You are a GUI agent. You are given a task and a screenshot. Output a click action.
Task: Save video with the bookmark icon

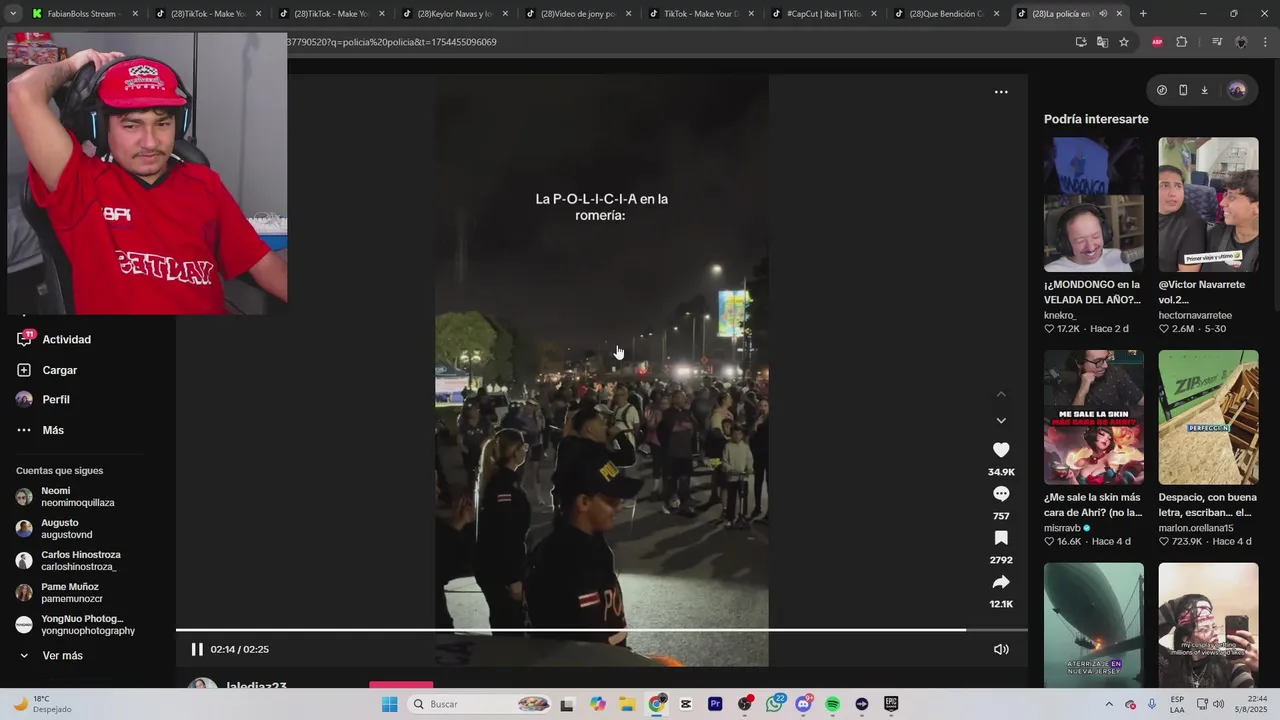1001,538
